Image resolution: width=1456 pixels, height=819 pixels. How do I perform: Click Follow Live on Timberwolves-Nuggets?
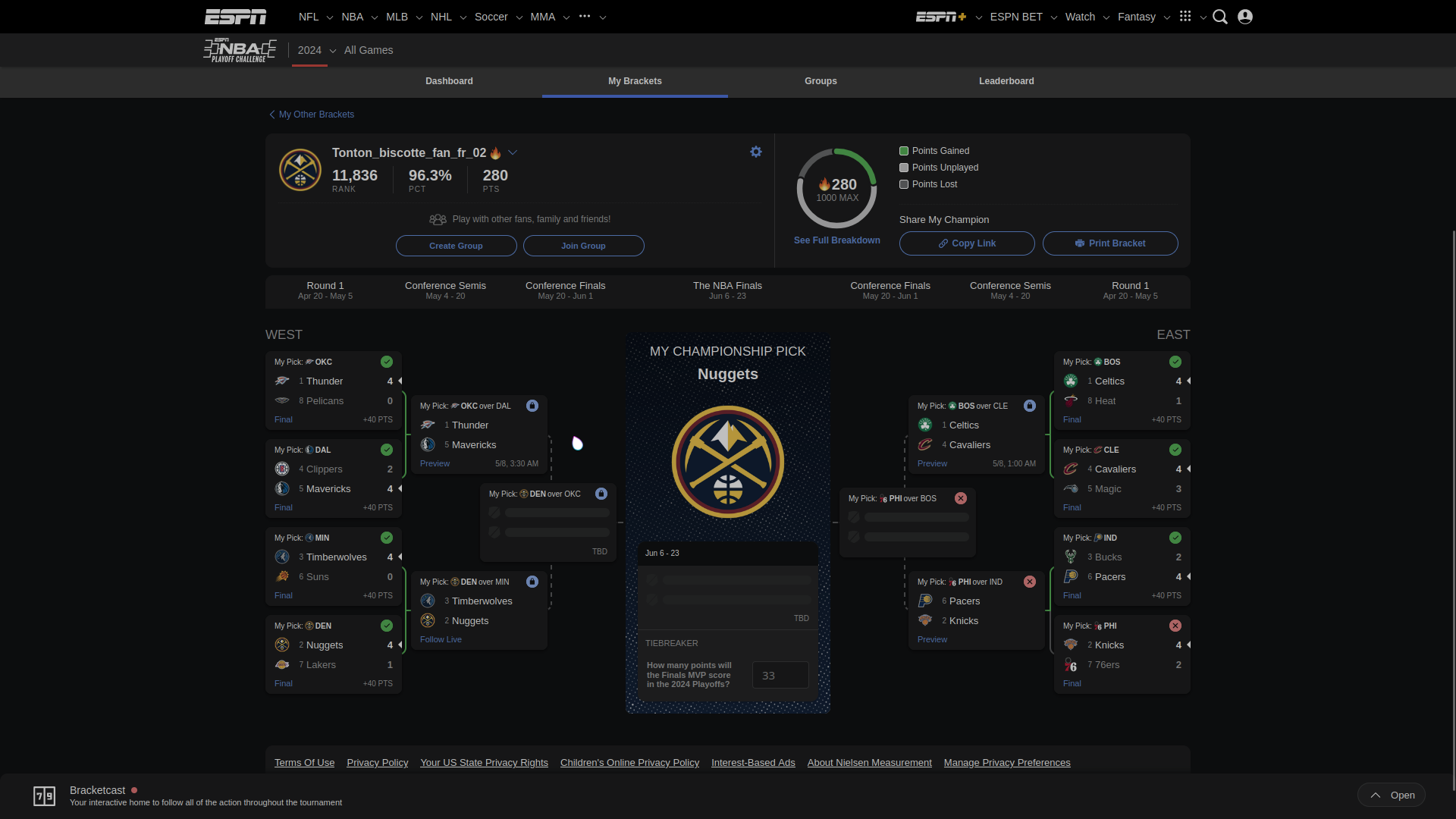(441, 639)
